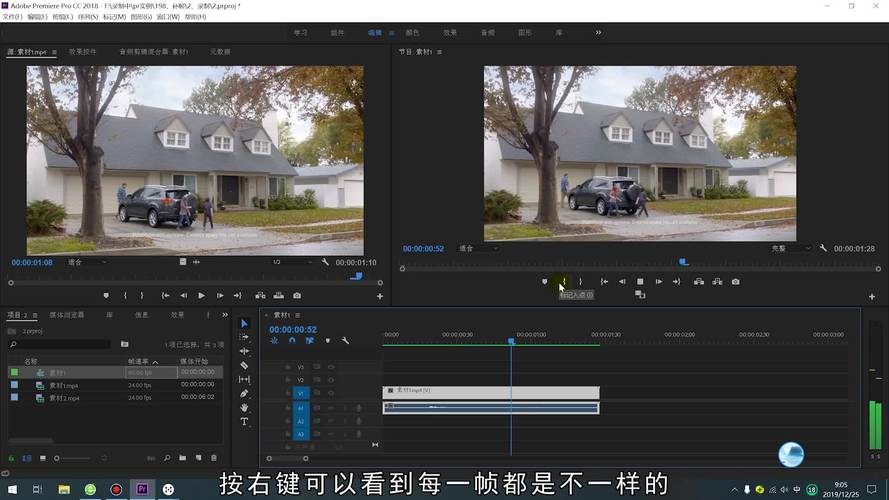Screen dimensions: 889x500
Task: Switch to the 颜色 (Color) workspace tab
Action: (412, 32)
